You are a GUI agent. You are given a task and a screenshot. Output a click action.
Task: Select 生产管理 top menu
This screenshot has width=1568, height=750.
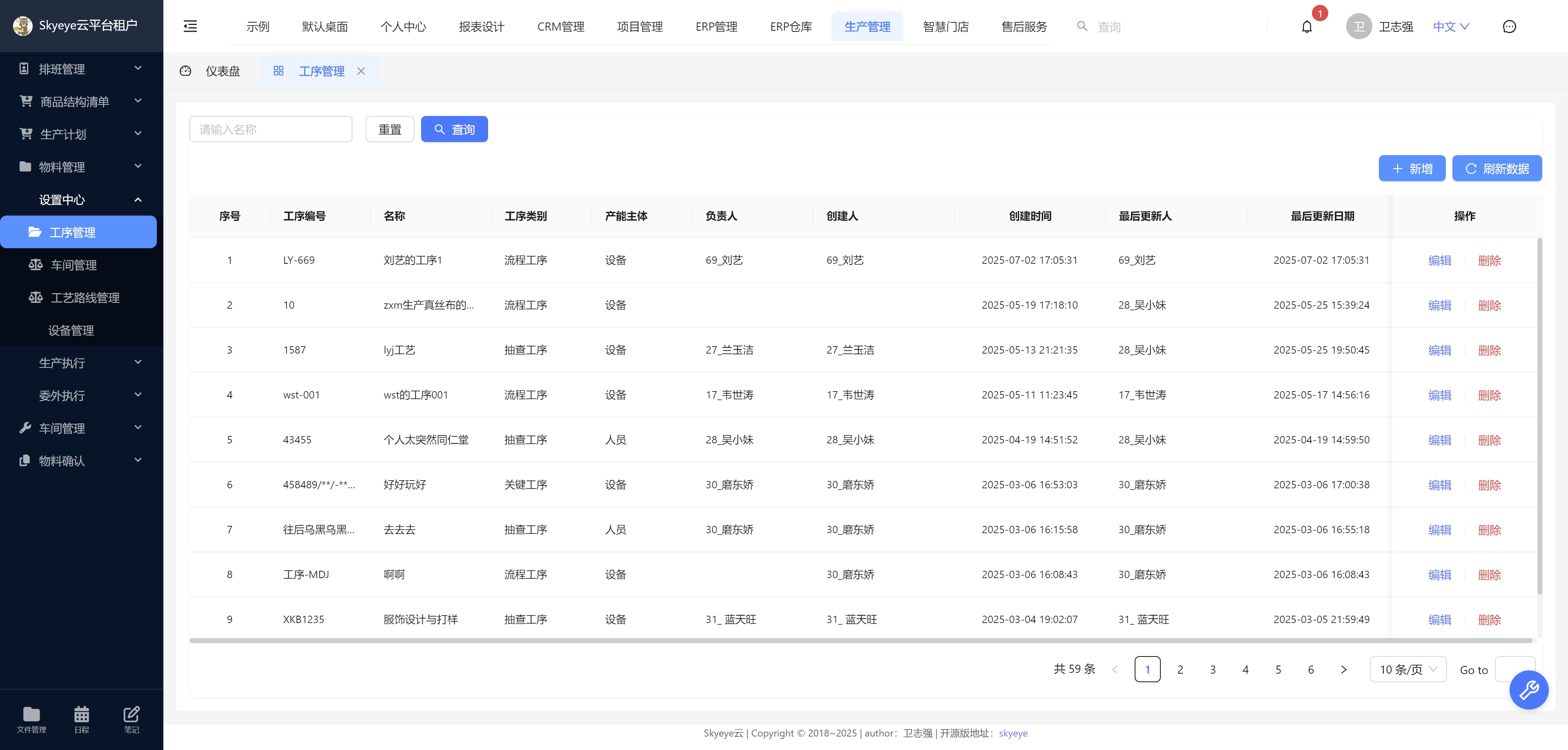point(868,26)
